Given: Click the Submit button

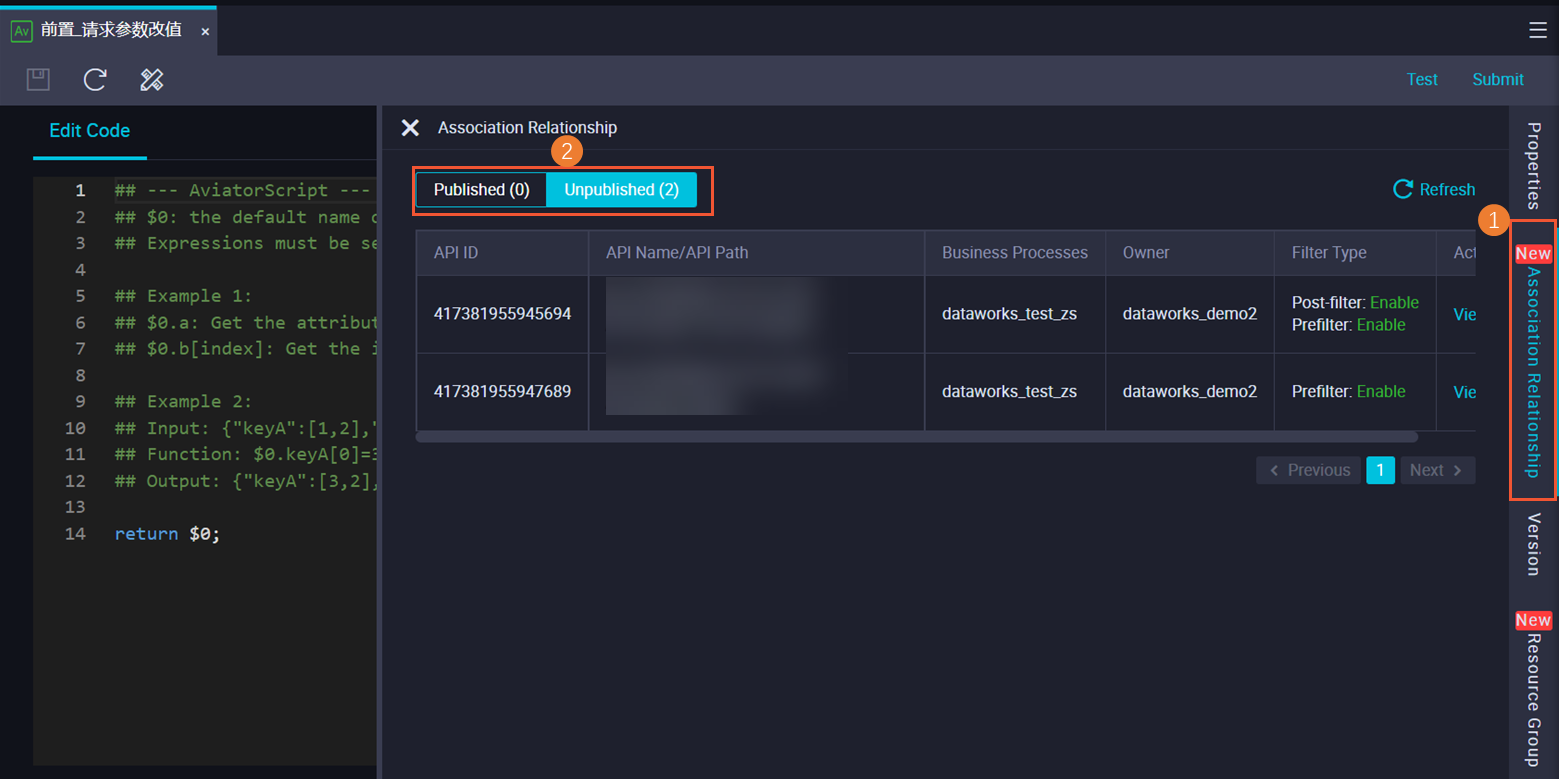Looking at the screenshot, I should pos(1498,80).
